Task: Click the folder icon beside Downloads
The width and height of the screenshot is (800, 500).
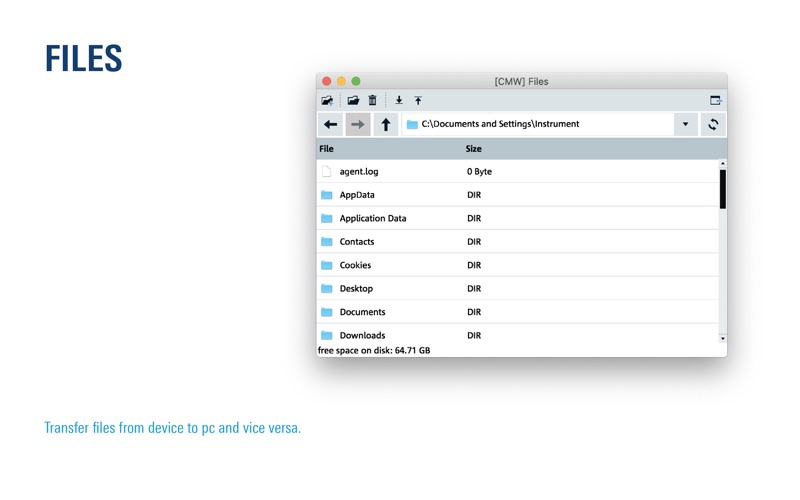Action: point(327,336)
